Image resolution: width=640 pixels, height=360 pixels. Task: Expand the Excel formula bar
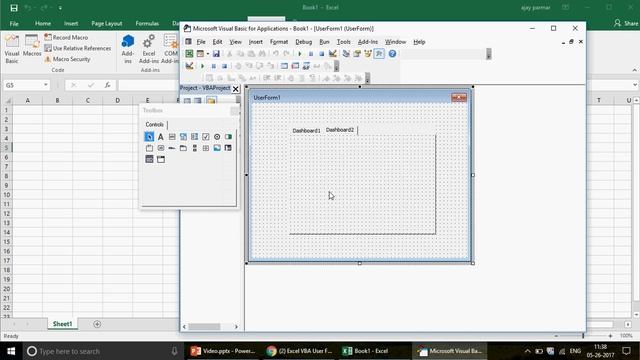(635, 85)
